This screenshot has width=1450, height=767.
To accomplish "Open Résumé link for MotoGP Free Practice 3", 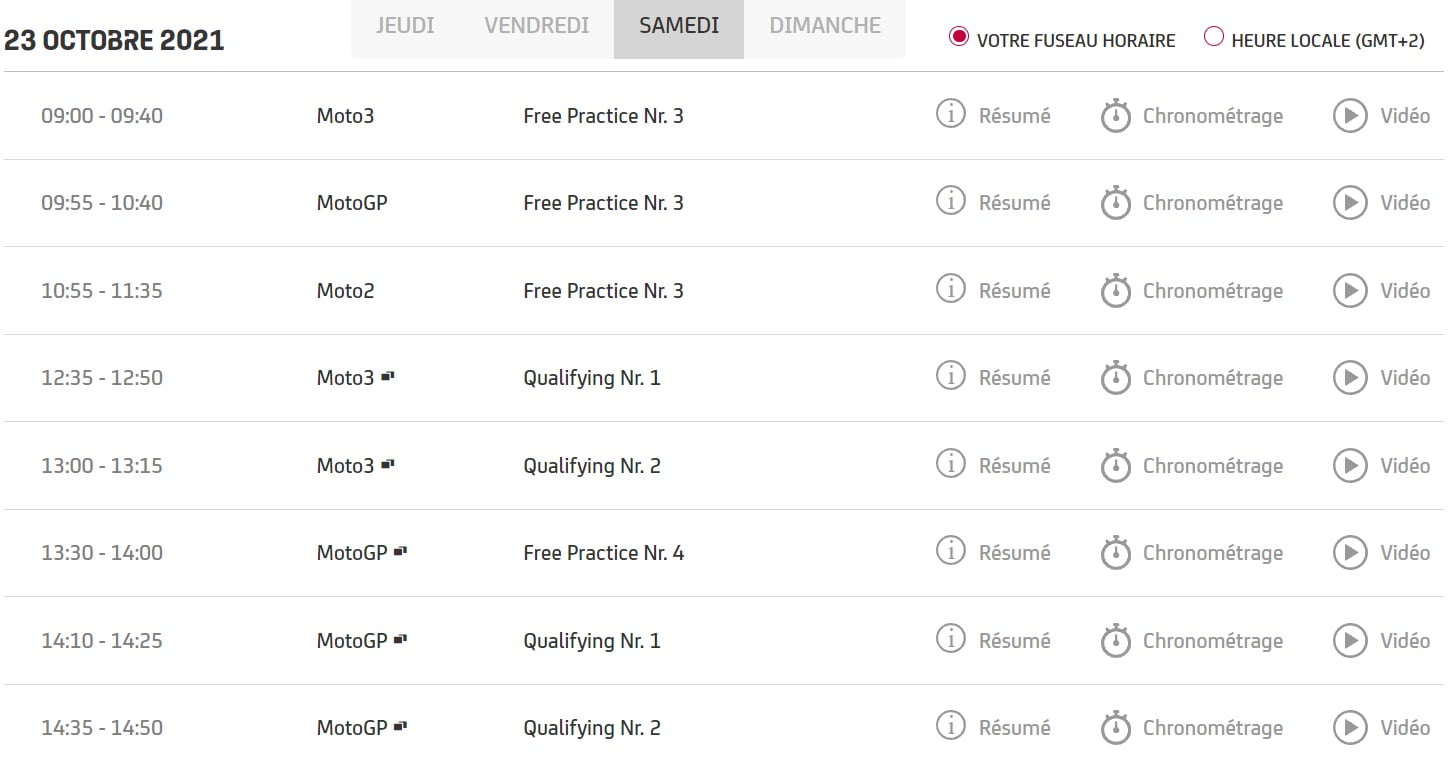I will (1014, 203).
